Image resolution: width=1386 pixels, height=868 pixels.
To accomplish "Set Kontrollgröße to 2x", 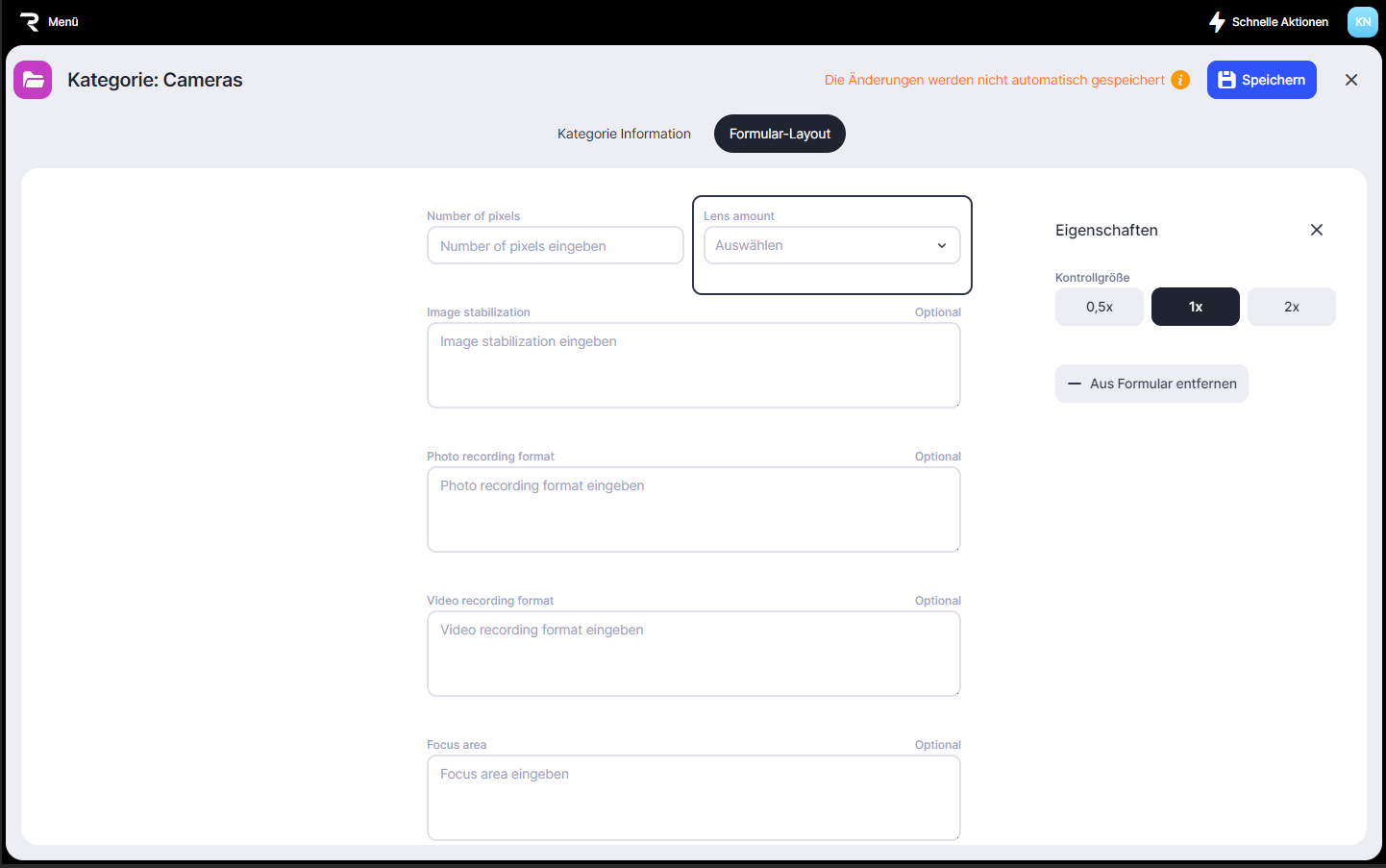I will click(1292, 307).
